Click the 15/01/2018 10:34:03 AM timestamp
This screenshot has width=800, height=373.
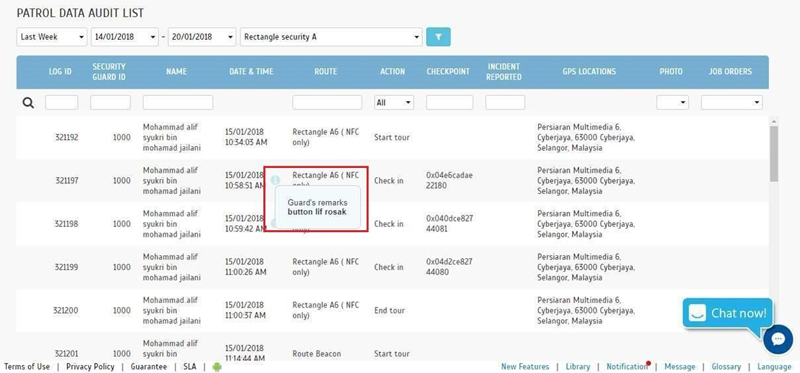(x=246, y=137)
